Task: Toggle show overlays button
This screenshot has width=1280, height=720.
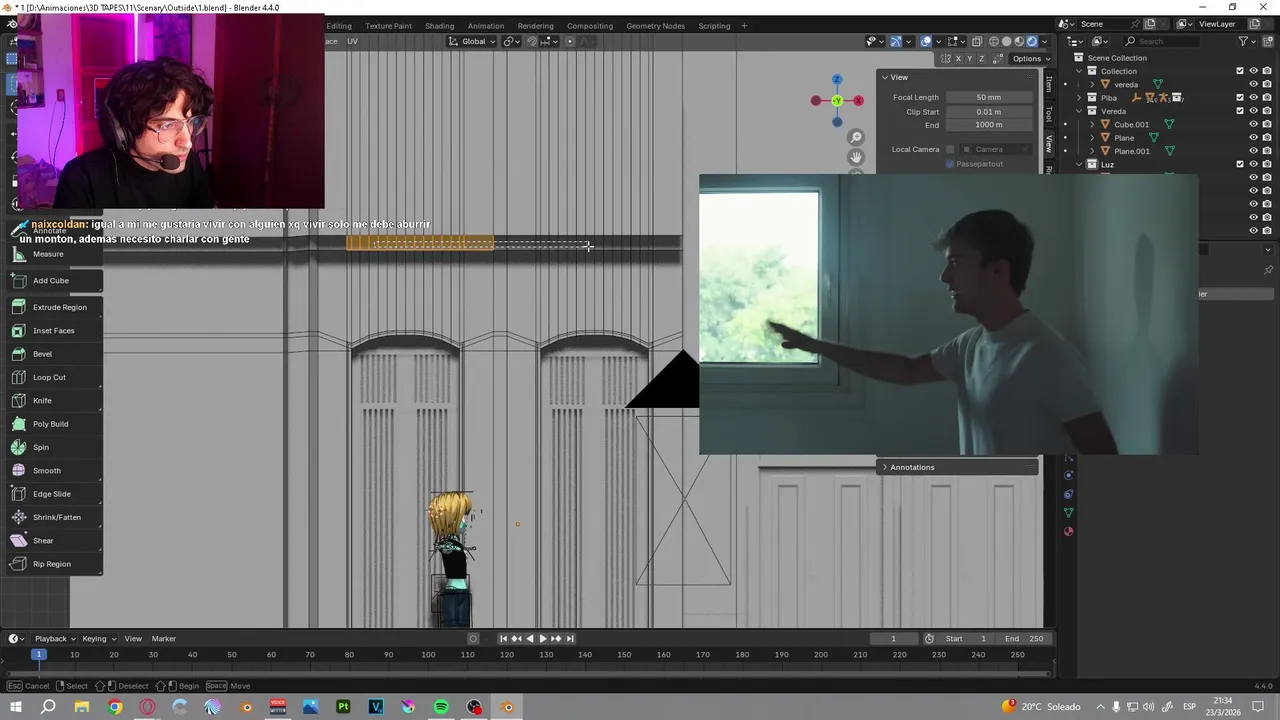Action: click(927, 41)
